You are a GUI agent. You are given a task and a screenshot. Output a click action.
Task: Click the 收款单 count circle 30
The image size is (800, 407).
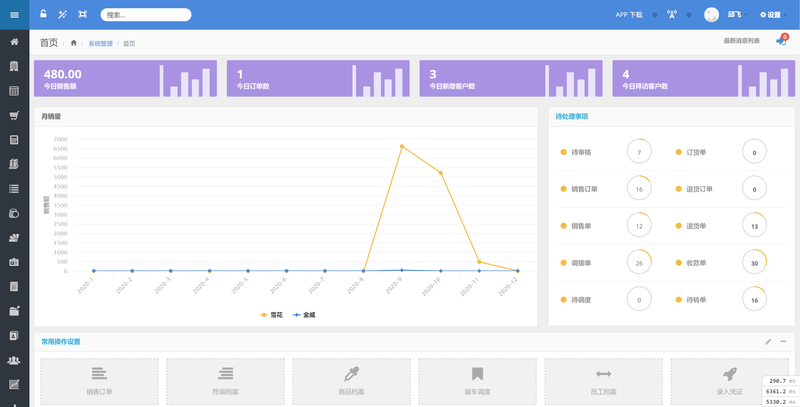coord(755,262)
